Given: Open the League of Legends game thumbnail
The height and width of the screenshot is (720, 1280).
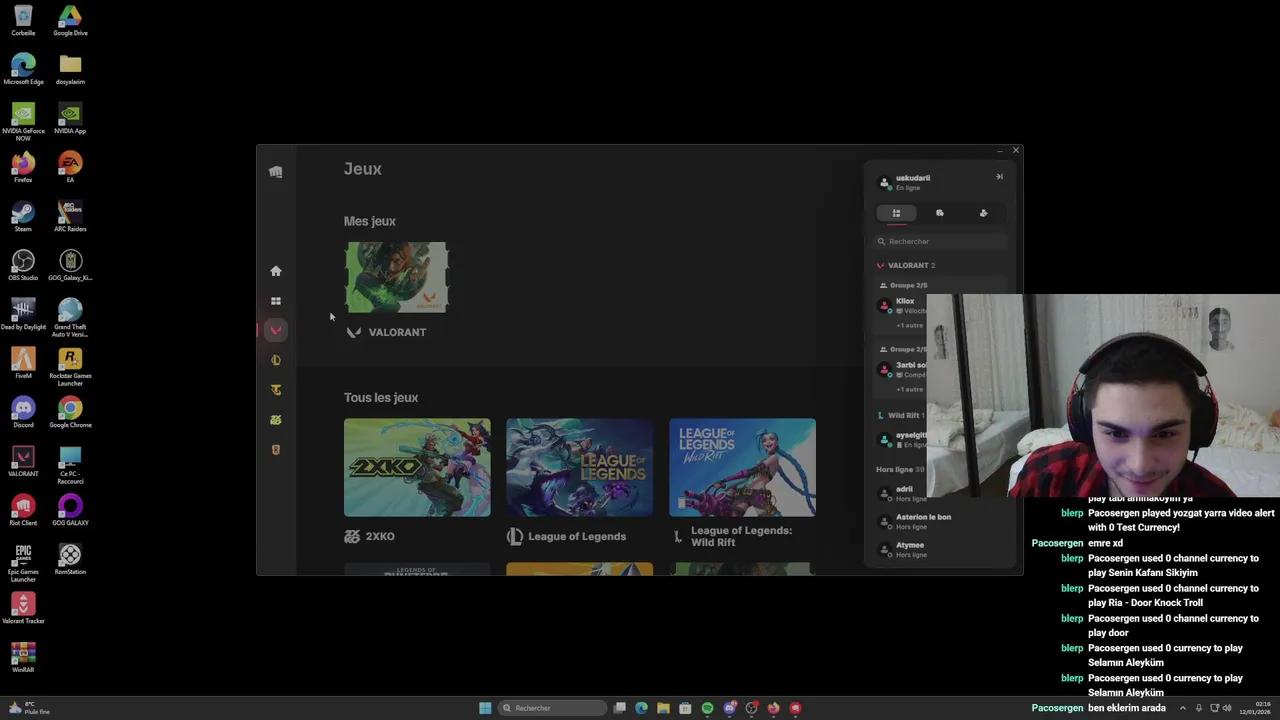Looking at the screenshot, I should click(x=580, y=467).
